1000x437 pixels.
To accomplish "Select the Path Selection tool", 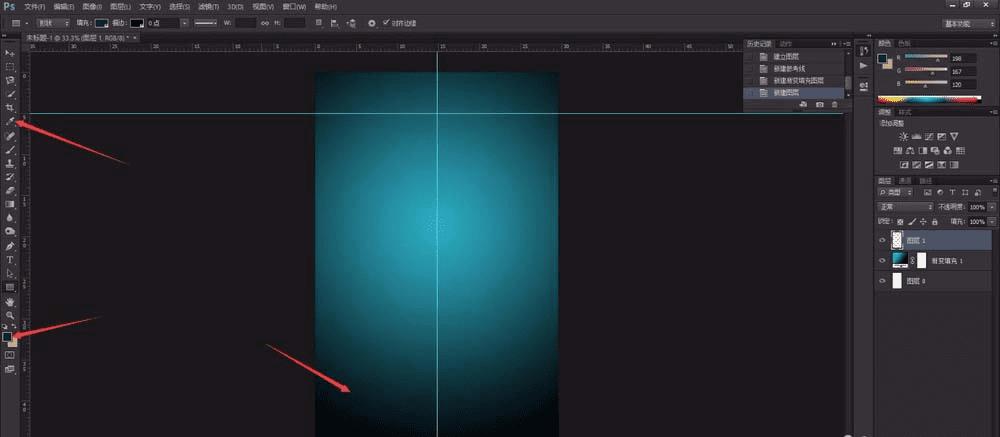I will (10, 273).
